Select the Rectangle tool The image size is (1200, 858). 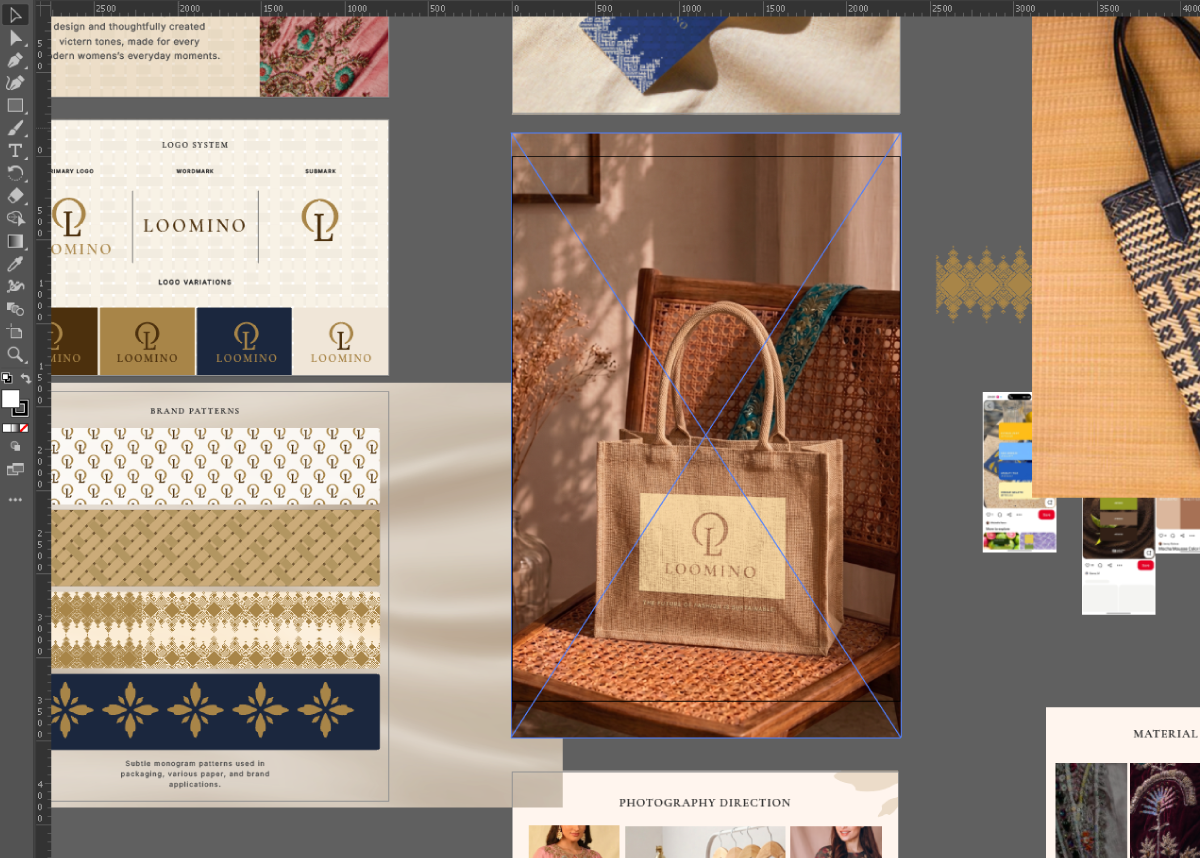click(15, 105)
